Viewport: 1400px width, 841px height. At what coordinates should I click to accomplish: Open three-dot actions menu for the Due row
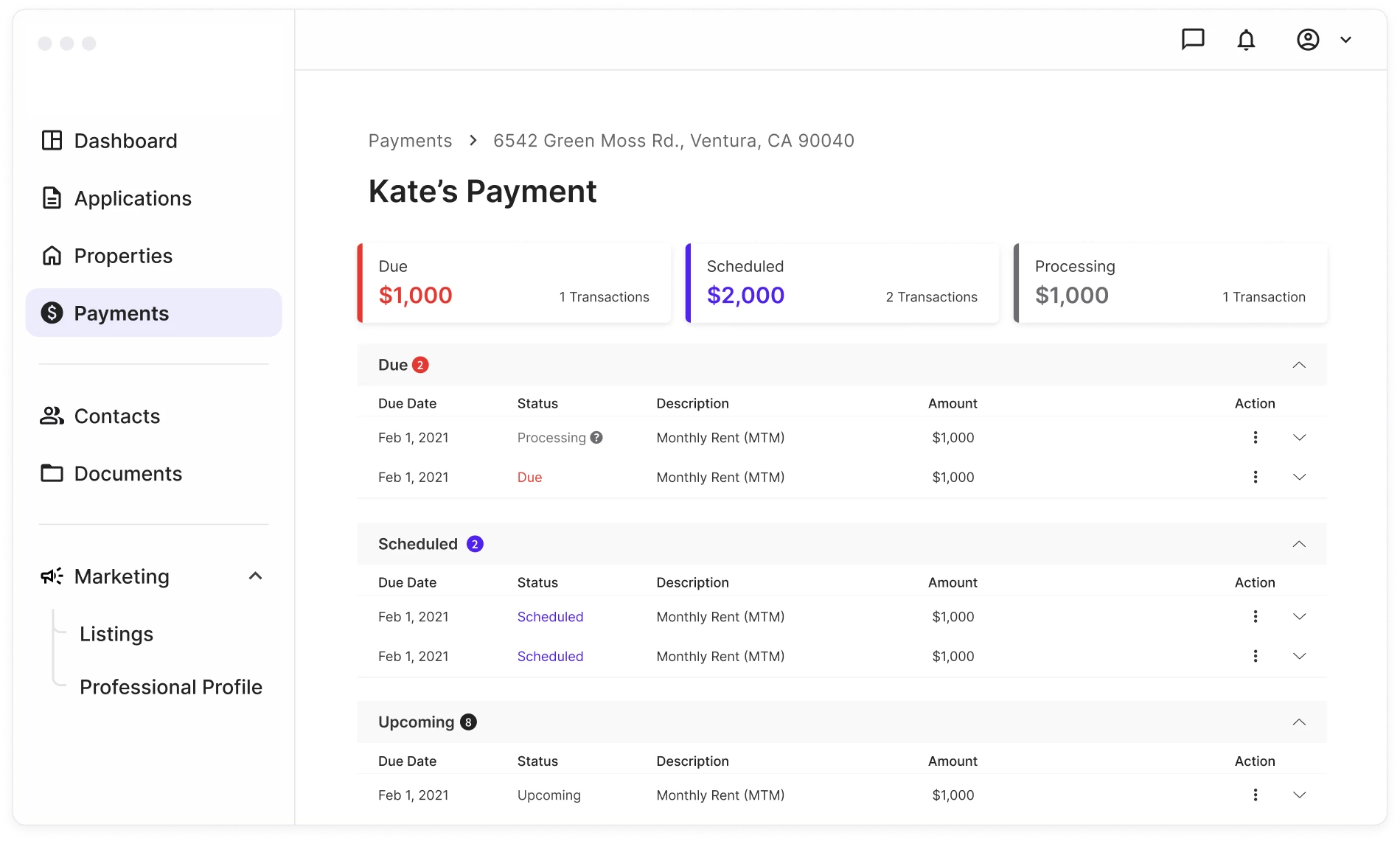[x=1255, y=478]
